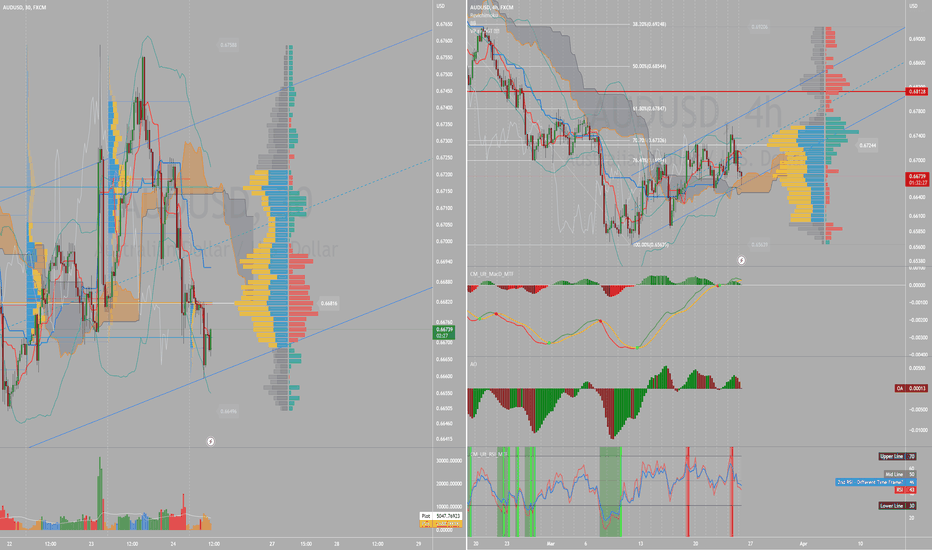Viewport: 932px width, 550px height.
Task: Click the 0.67650 price axis value
Action: 444,24
